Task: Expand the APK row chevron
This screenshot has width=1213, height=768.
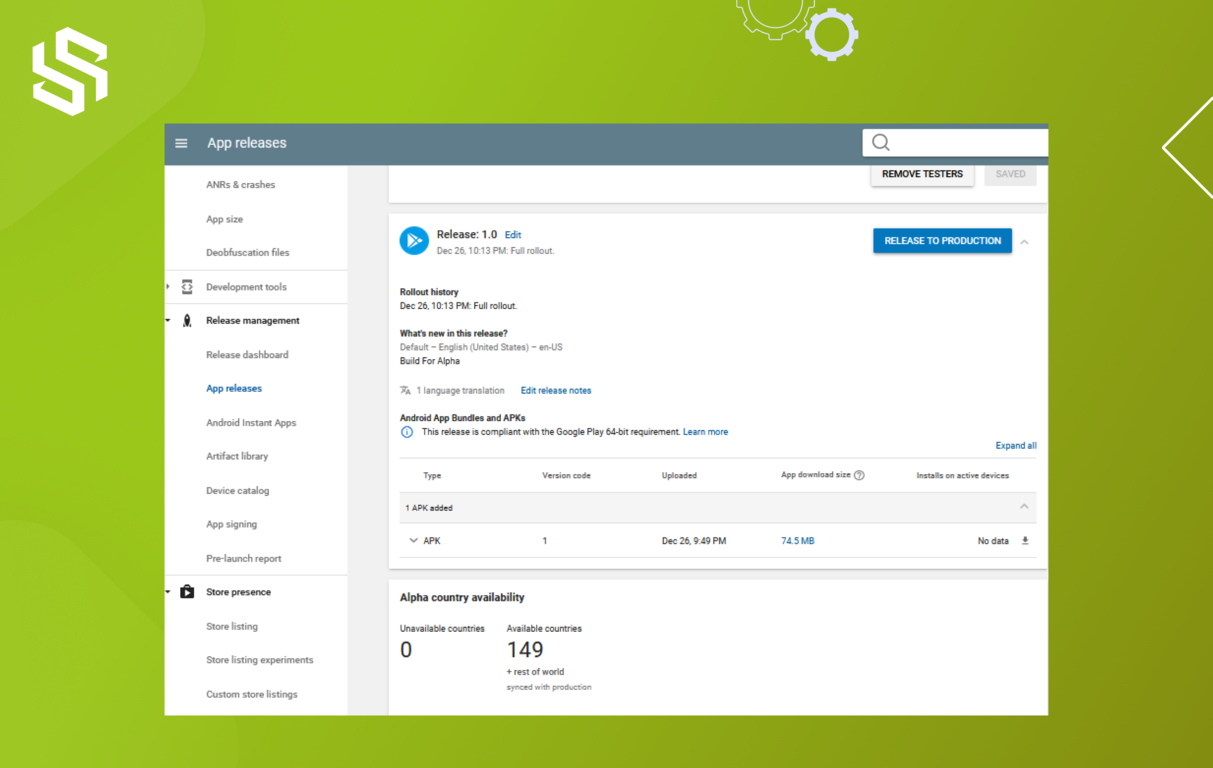Action: pos(413,541)
